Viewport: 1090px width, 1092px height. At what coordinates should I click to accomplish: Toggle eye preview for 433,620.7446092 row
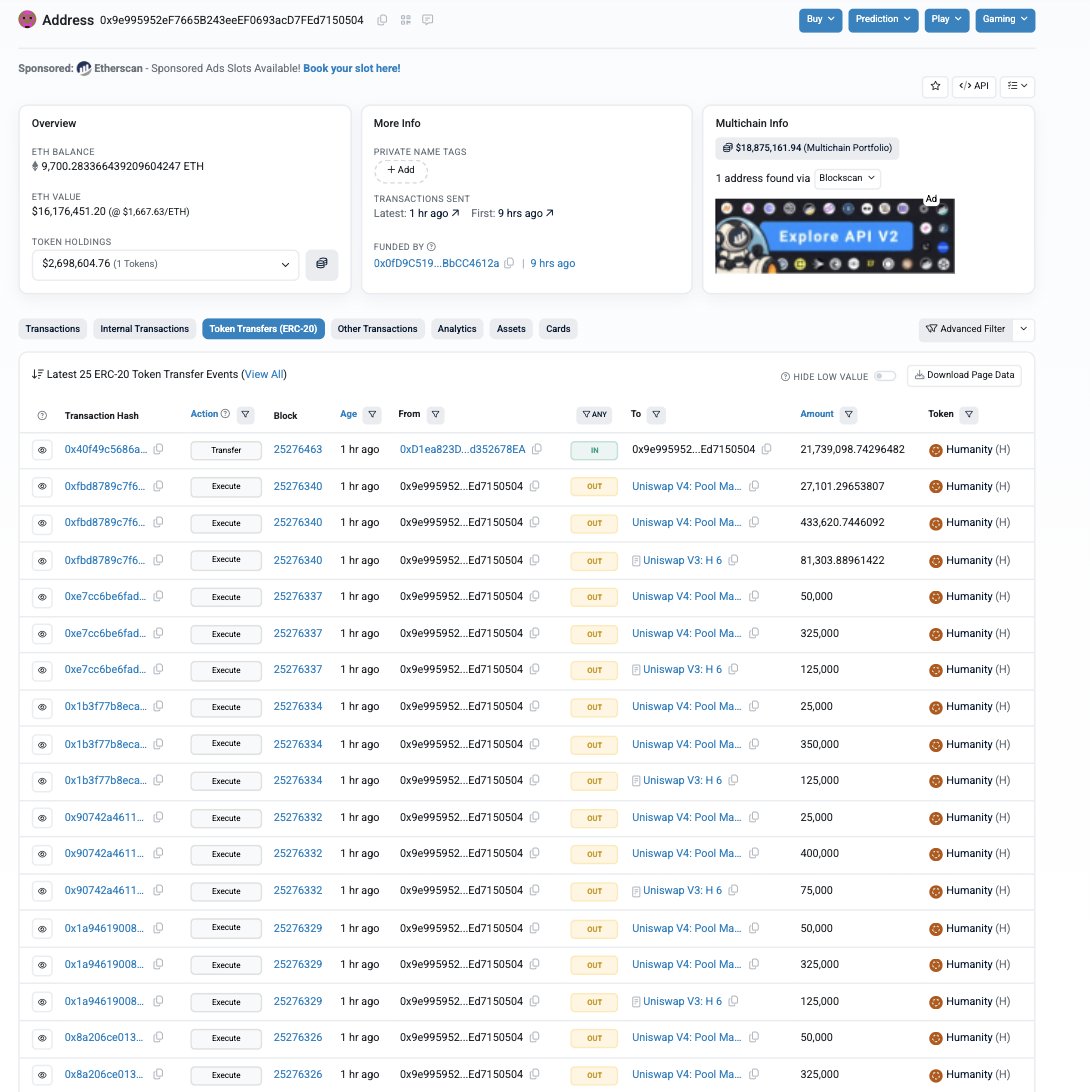(42, 523)
